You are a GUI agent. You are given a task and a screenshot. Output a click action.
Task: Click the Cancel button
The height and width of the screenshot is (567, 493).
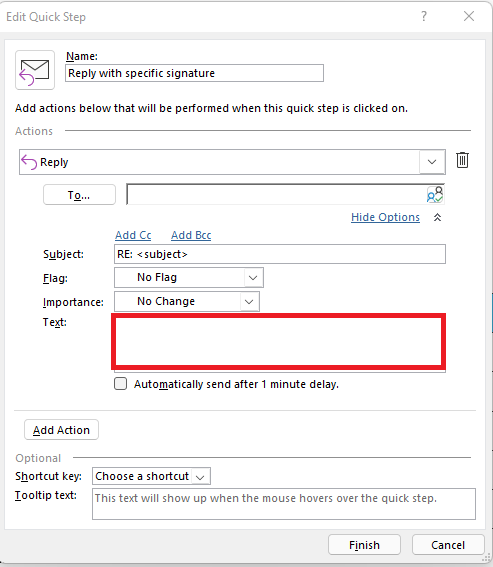(x=448, y=545)
